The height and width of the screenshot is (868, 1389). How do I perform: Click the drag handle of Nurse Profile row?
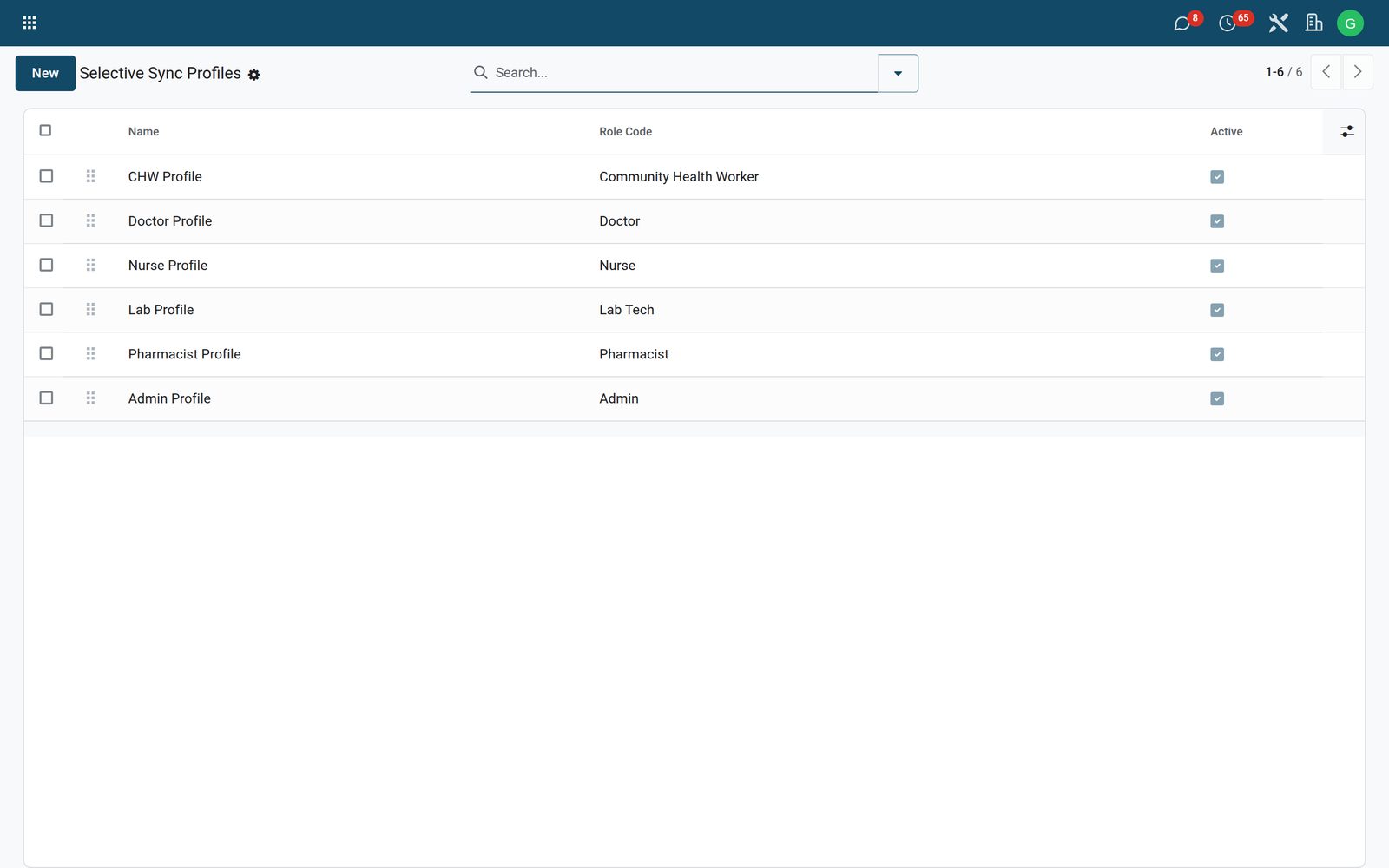(x=90, y=265)
